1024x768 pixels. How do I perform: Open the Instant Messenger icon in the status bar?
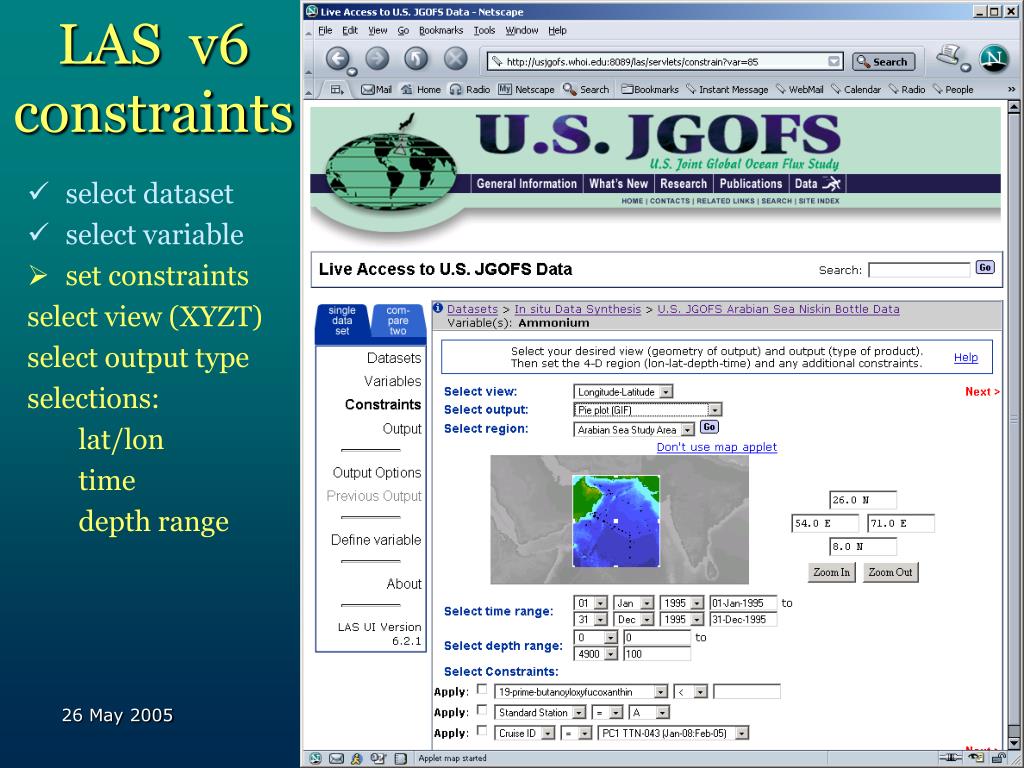tap(357, 758)
